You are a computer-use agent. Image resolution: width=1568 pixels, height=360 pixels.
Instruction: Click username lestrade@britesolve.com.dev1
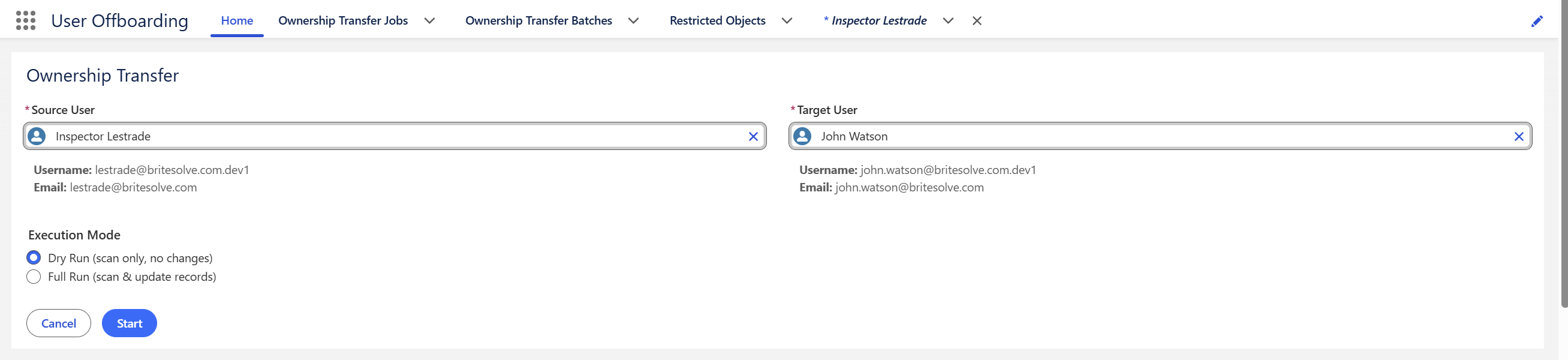[x=172, y=170]
